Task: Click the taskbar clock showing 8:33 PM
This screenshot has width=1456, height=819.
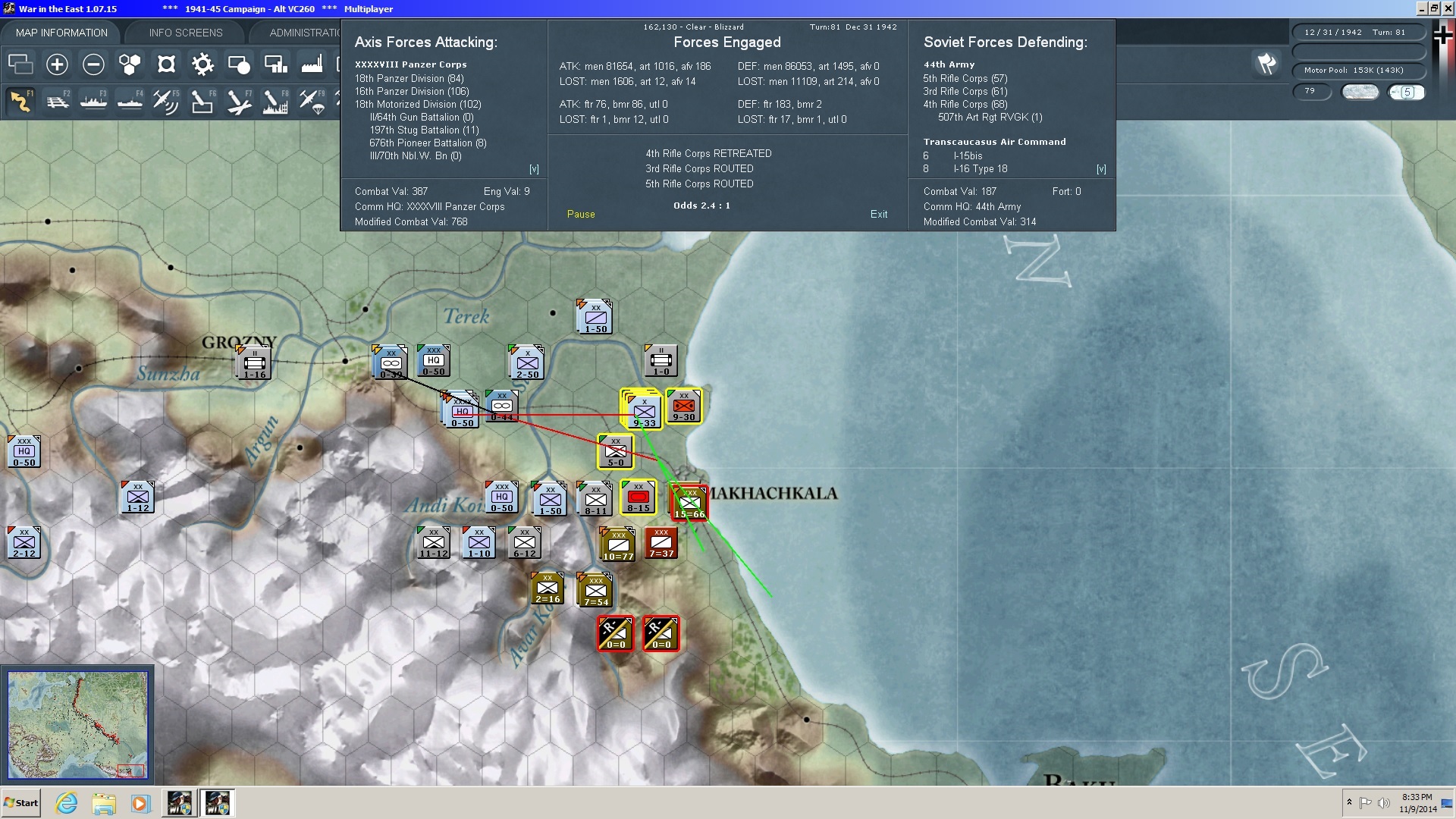Action: (x=1417, y=803)
